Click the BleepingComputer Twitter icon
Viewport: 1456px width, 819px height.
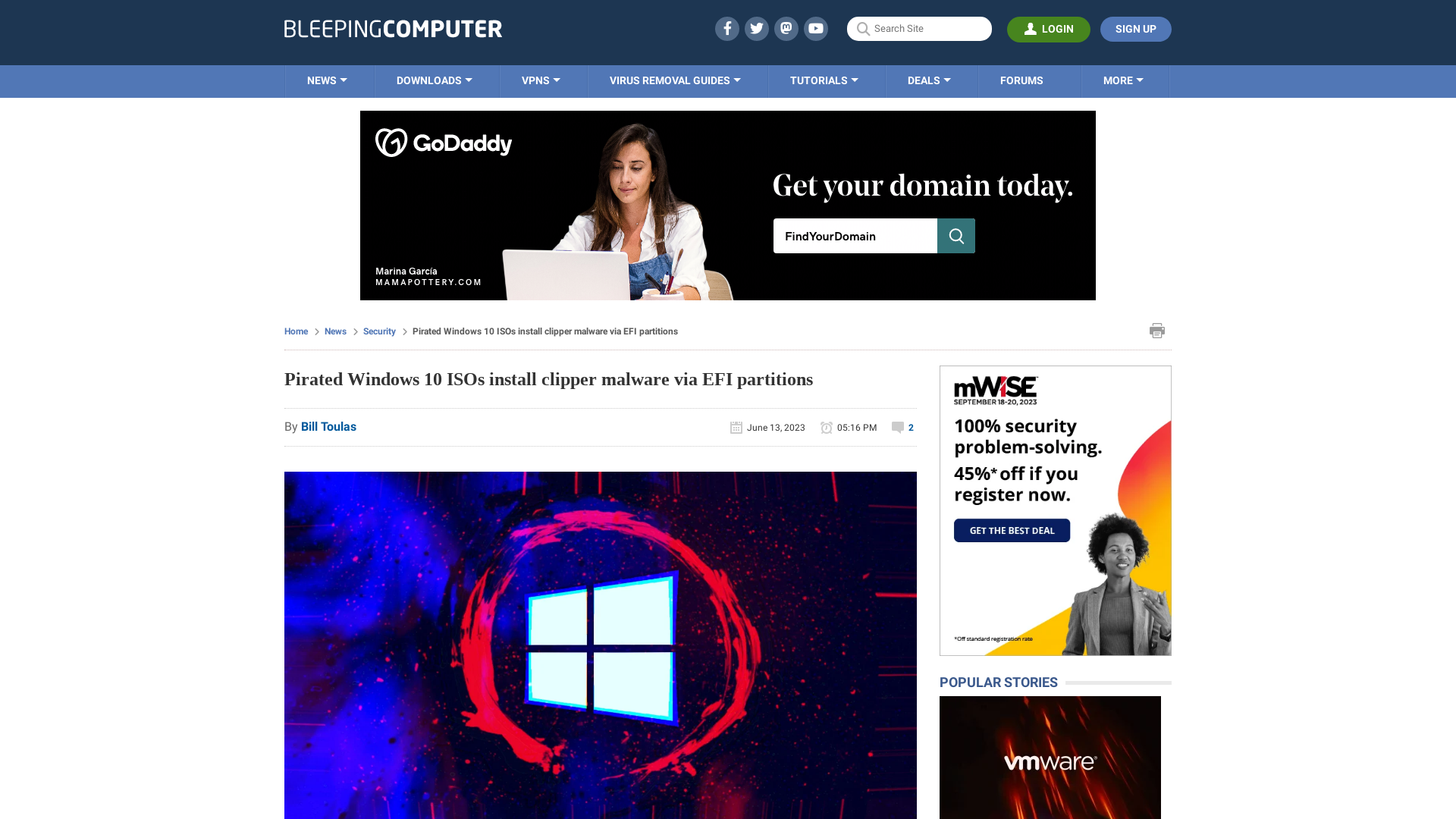pos(756,28)
